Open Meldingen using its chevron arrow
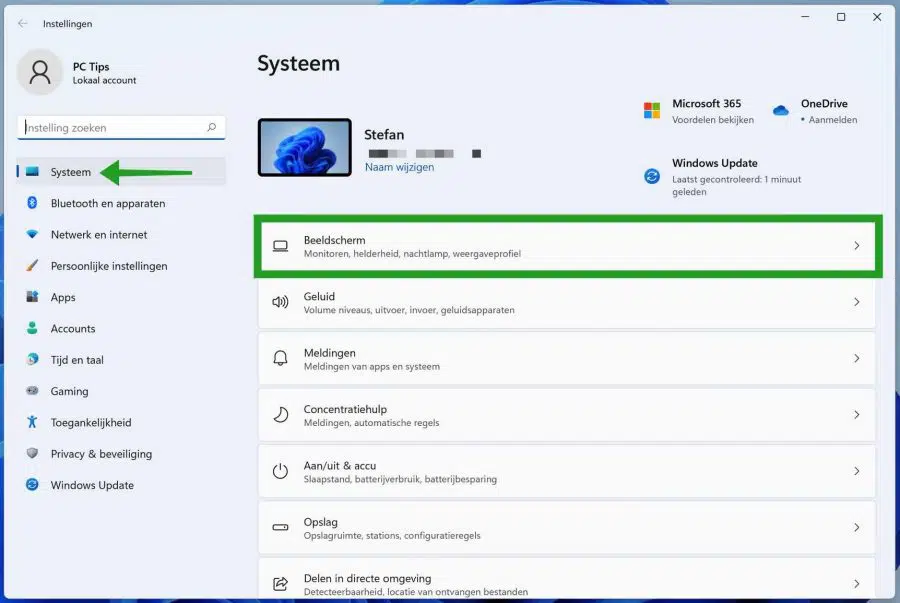 point(856,358)
